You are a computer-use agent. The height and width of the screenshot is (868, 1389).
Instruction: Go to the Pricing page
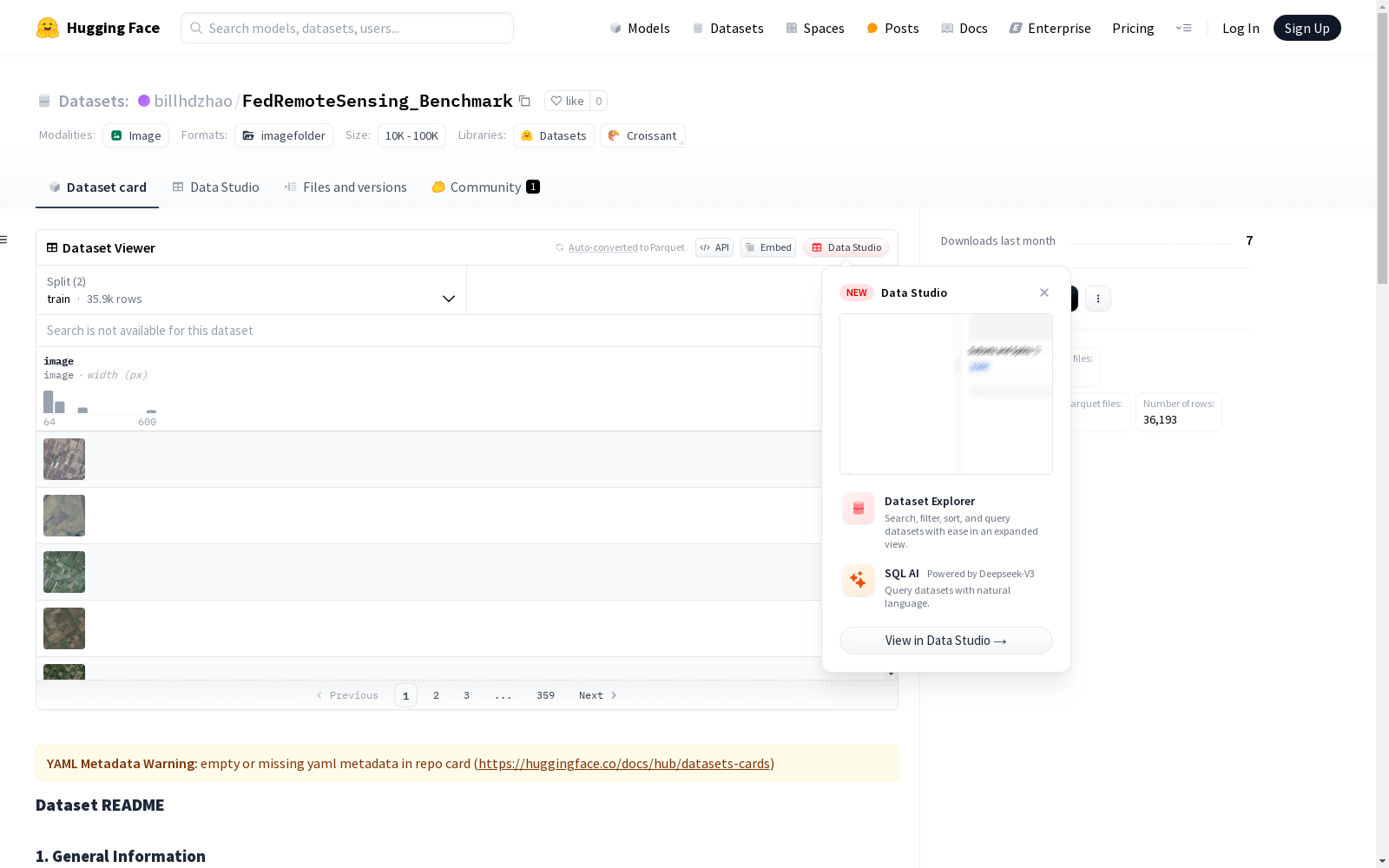coord(1133,28)
